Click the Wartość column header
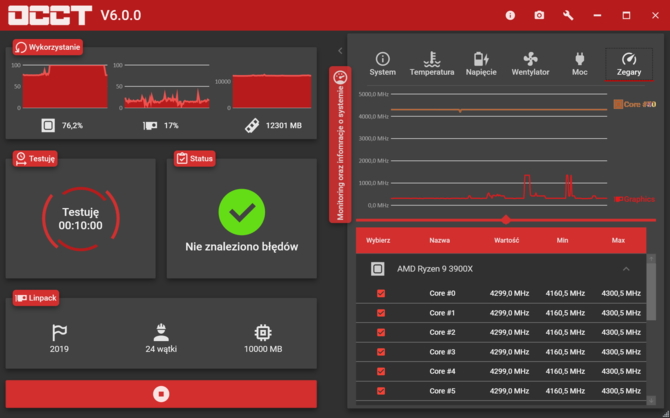 506,240
